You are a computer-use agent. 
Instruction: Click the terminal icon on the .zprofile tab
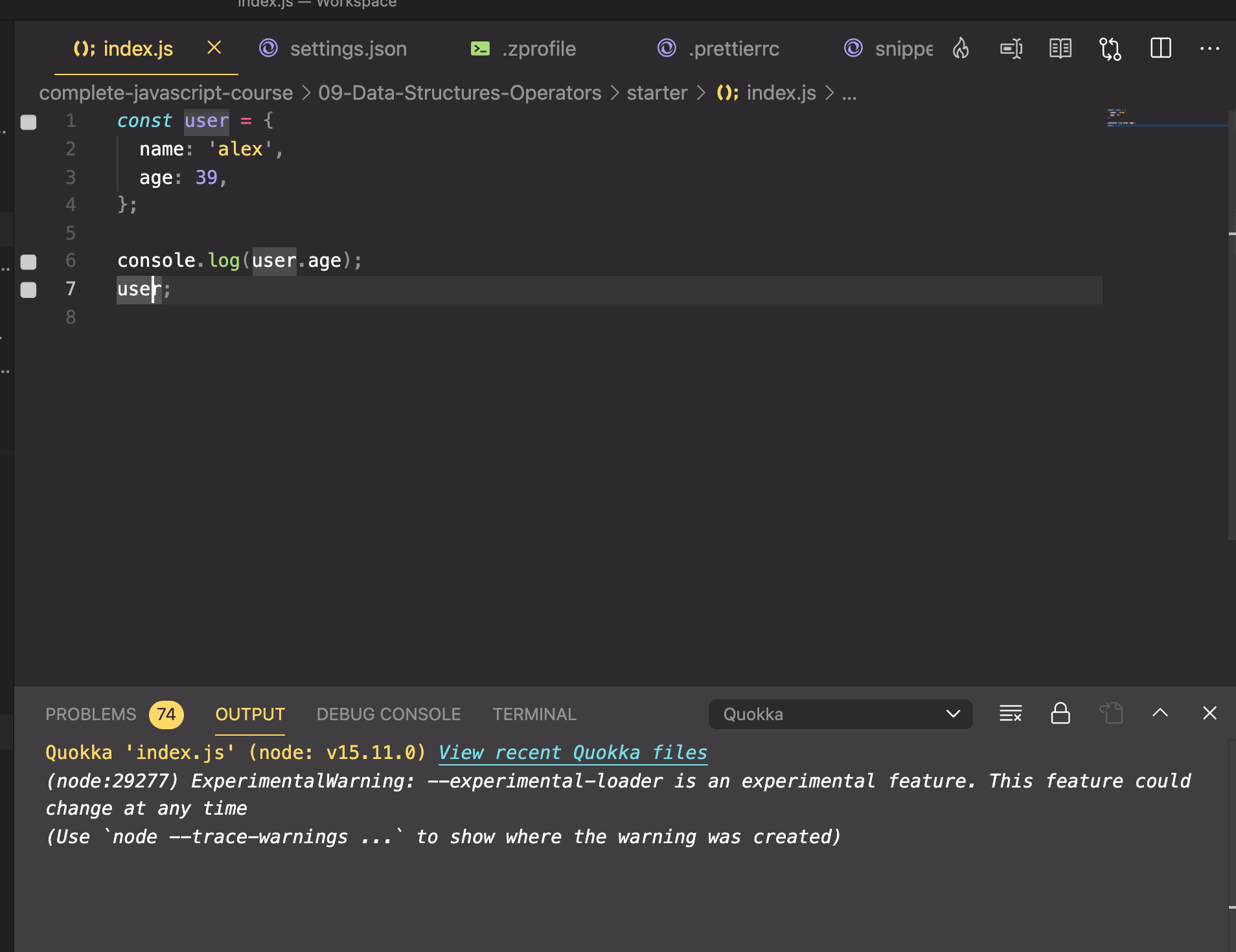(479, 48)
